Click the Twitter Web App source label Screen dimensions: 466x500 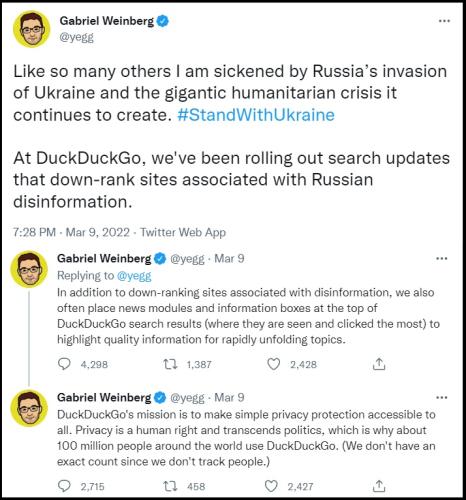pos(183,232)
